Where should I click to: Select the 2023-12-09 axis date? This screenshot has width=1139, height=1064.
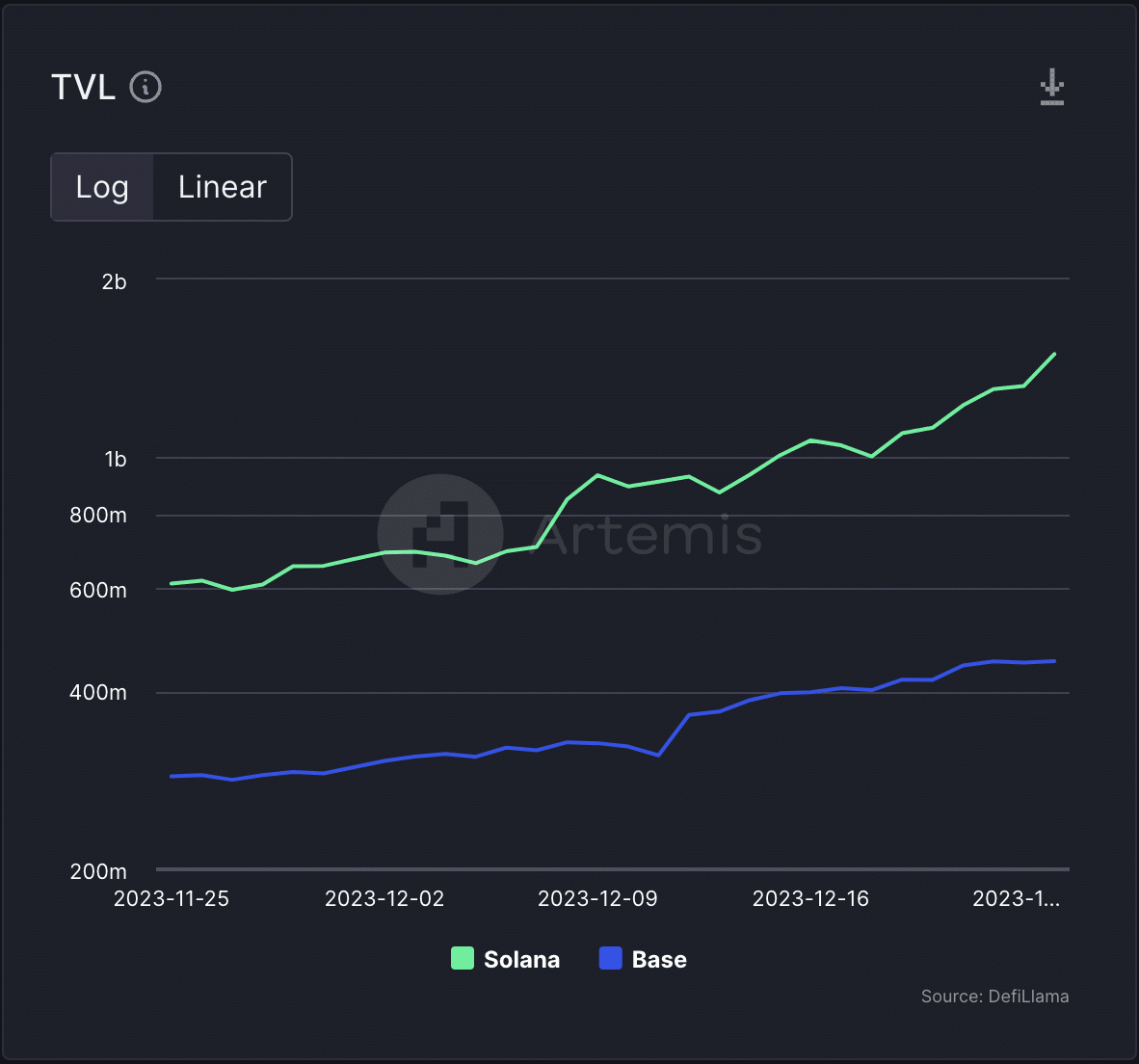coord(597,898)
